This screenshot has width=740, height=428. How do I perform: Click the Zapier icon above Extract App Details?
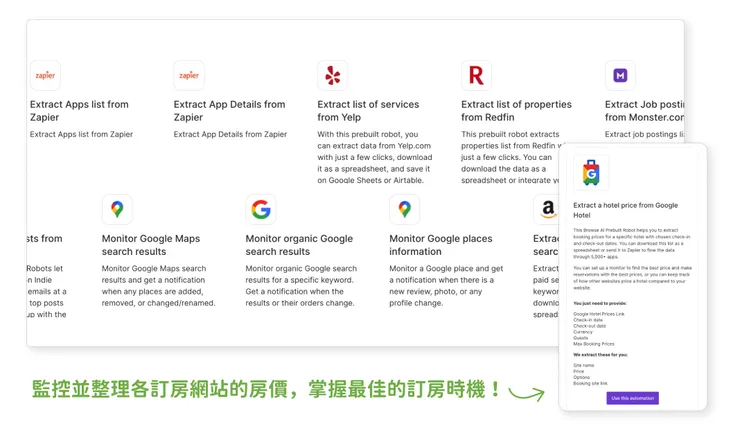189,76
